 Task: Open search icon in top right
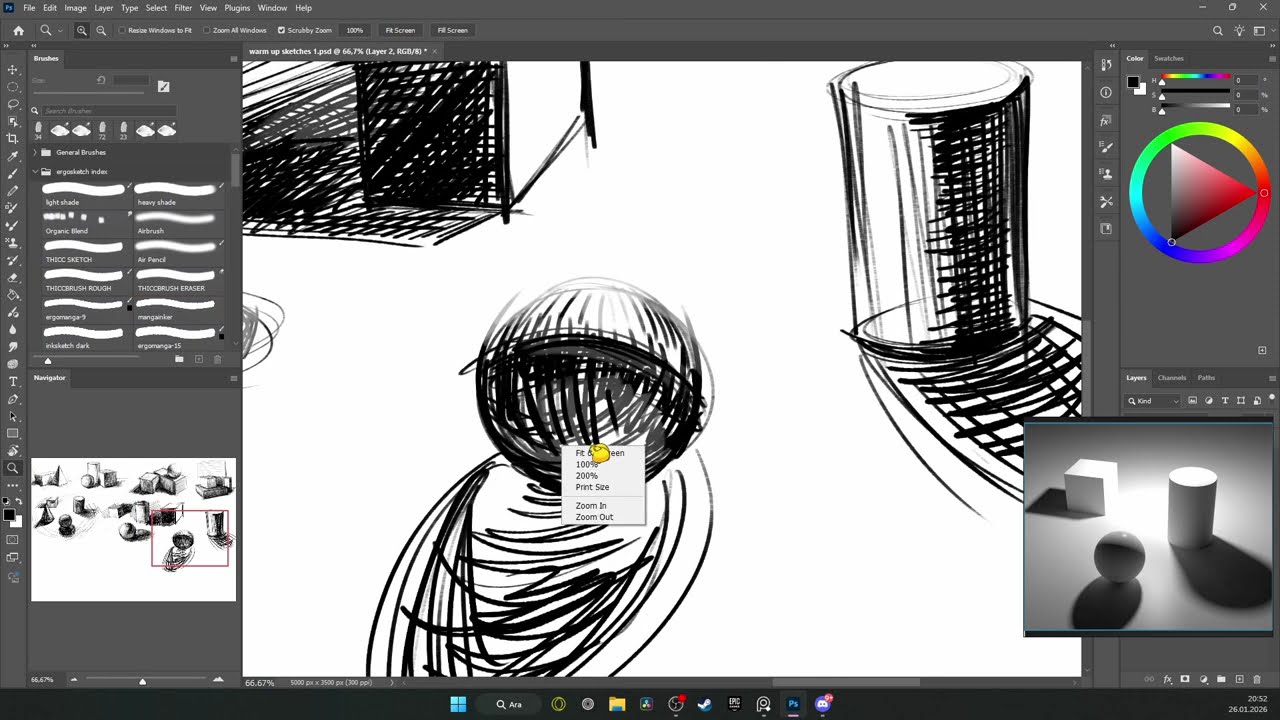tap(1217, 30)
